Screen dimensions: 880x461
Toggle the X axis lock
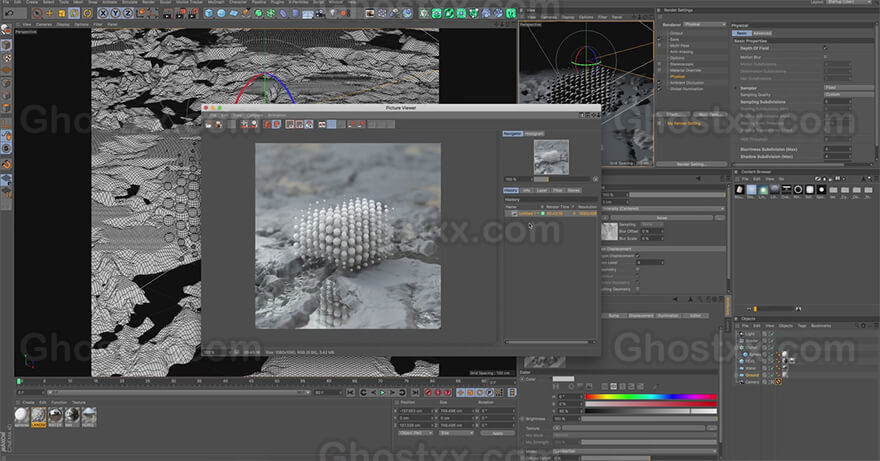click(103, 13)
